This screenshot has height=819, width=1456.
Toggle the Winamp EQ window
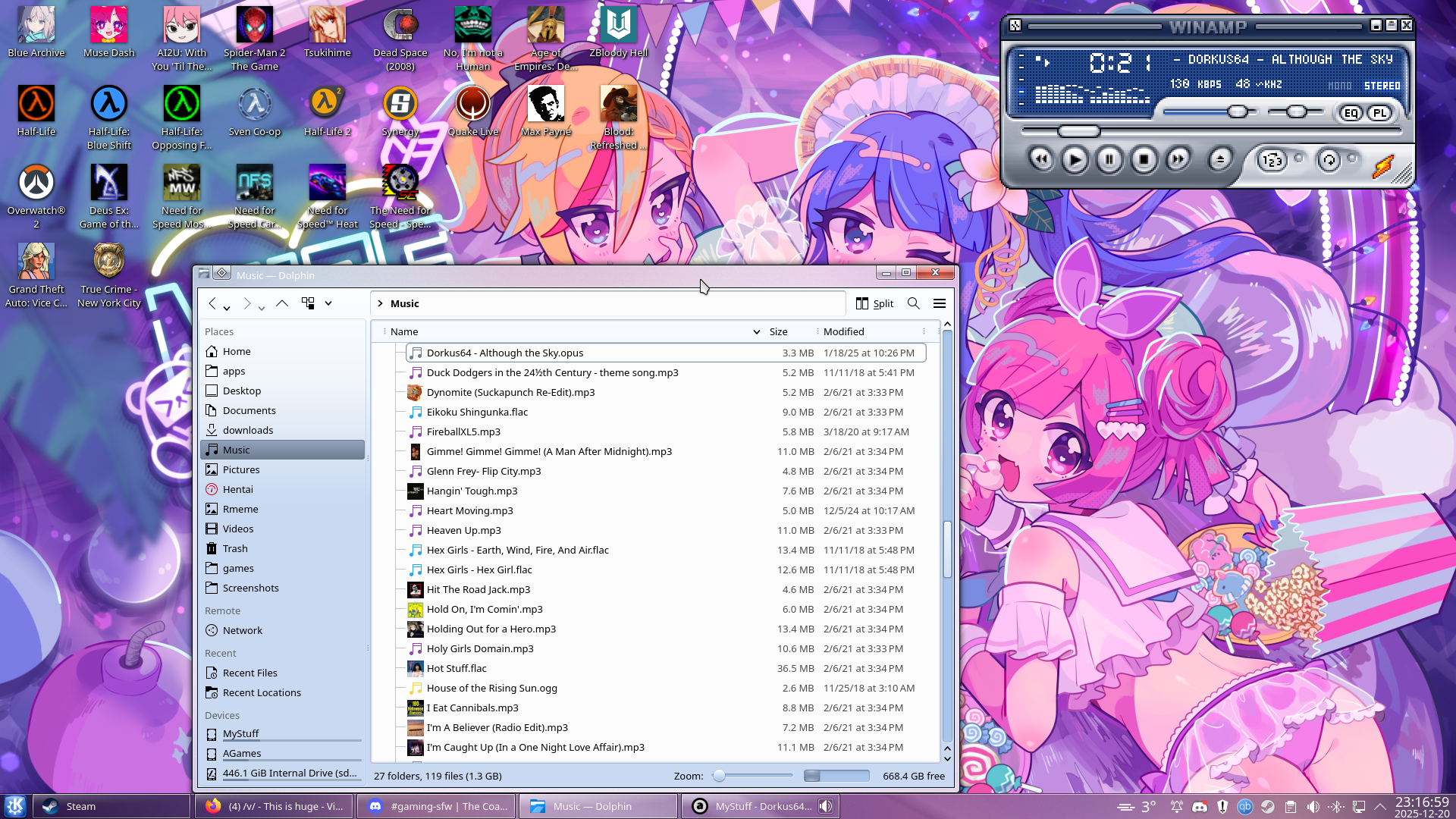pyautogui.click(x=1351, y=113)
